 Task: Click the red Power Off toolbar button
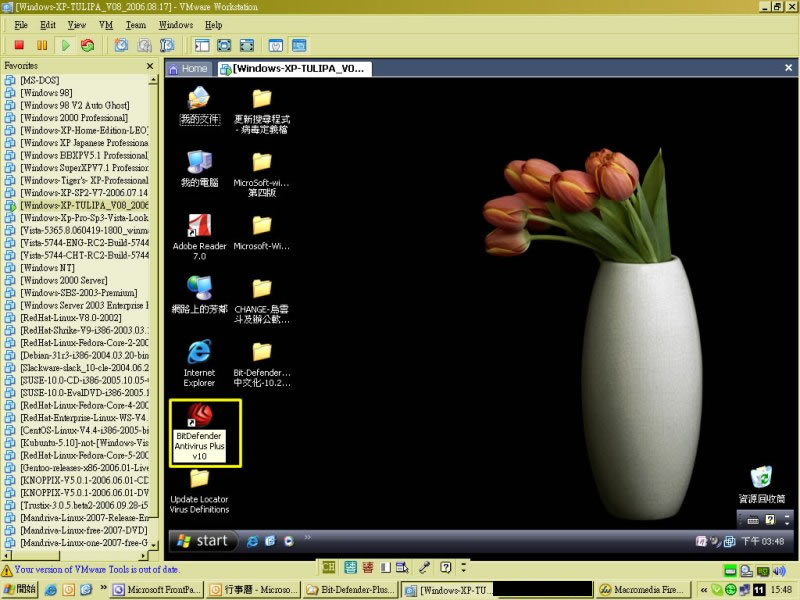coord(19,45)
